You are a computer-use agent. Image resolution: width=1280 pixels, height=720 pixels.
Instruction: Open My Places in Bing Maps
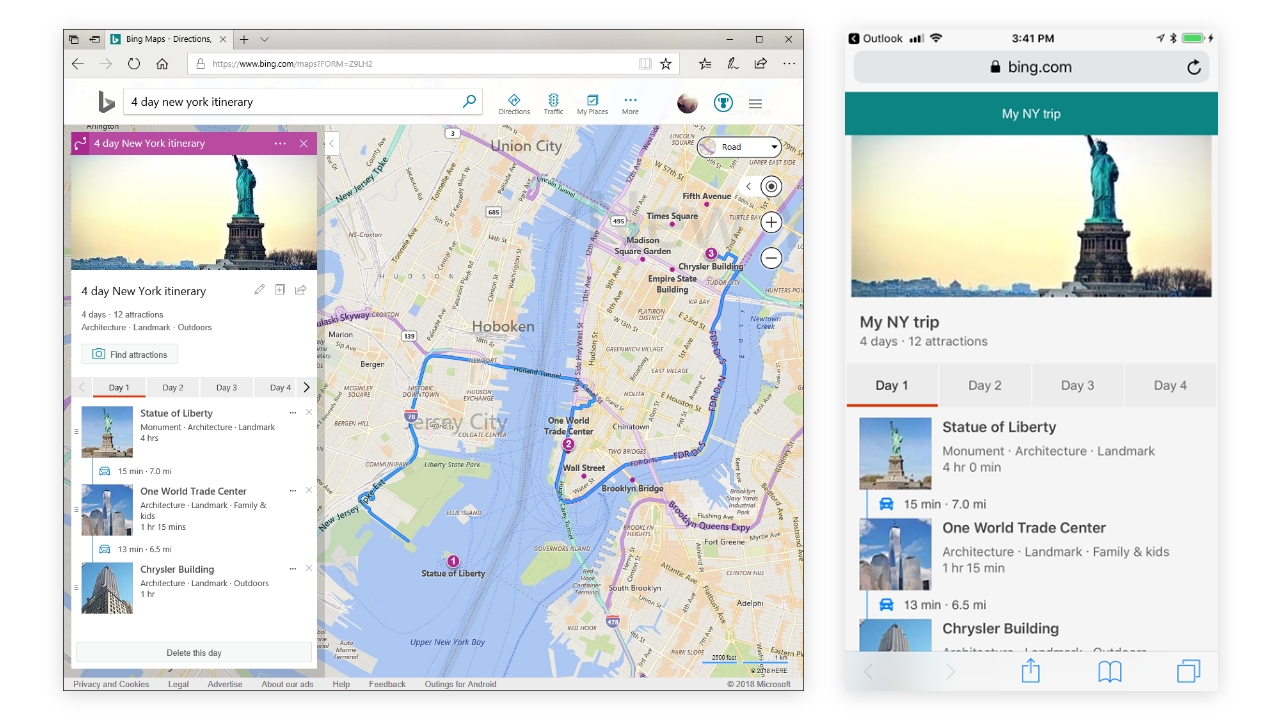592,104
